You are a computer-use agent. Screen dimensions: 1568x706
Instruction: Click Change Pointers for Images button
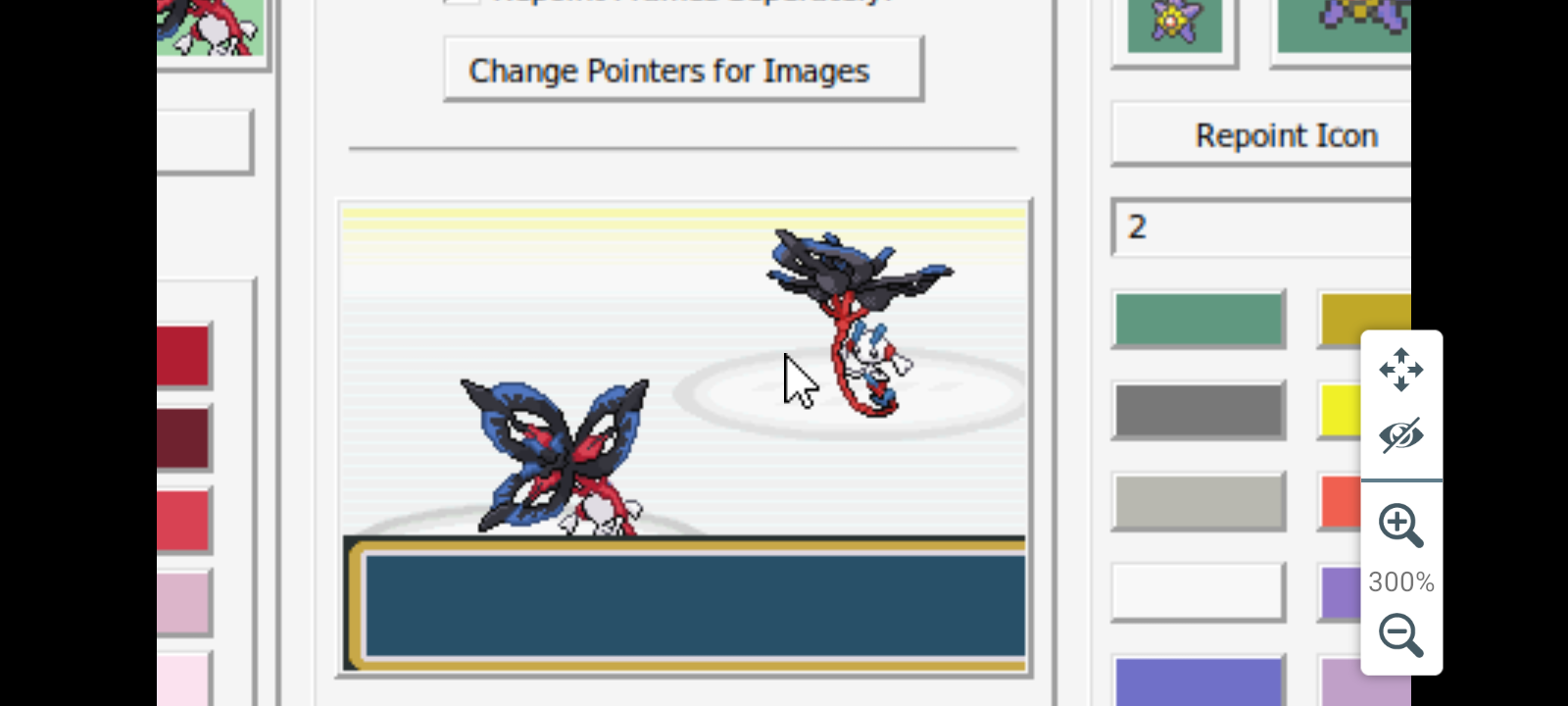point(683,70)
